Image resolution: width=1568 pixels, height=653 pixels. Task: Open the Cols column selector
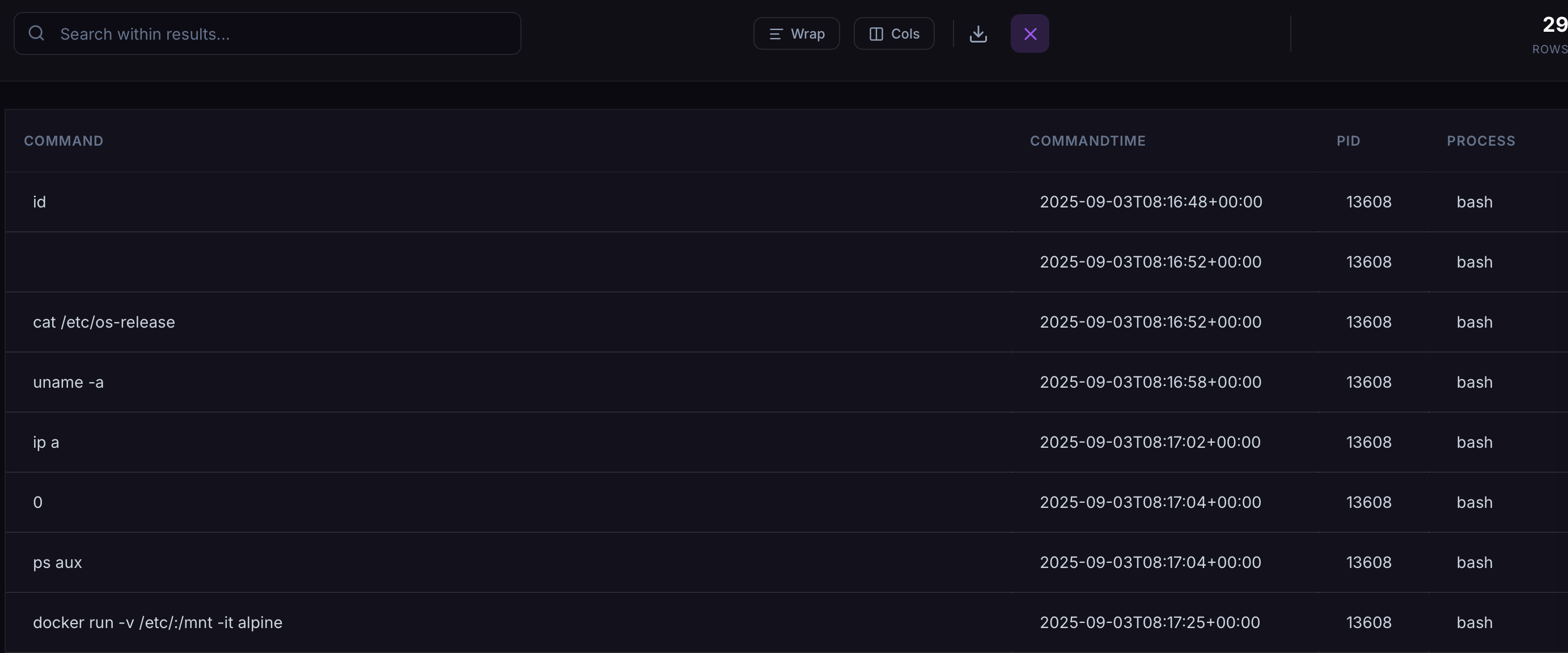coord(893,33)
